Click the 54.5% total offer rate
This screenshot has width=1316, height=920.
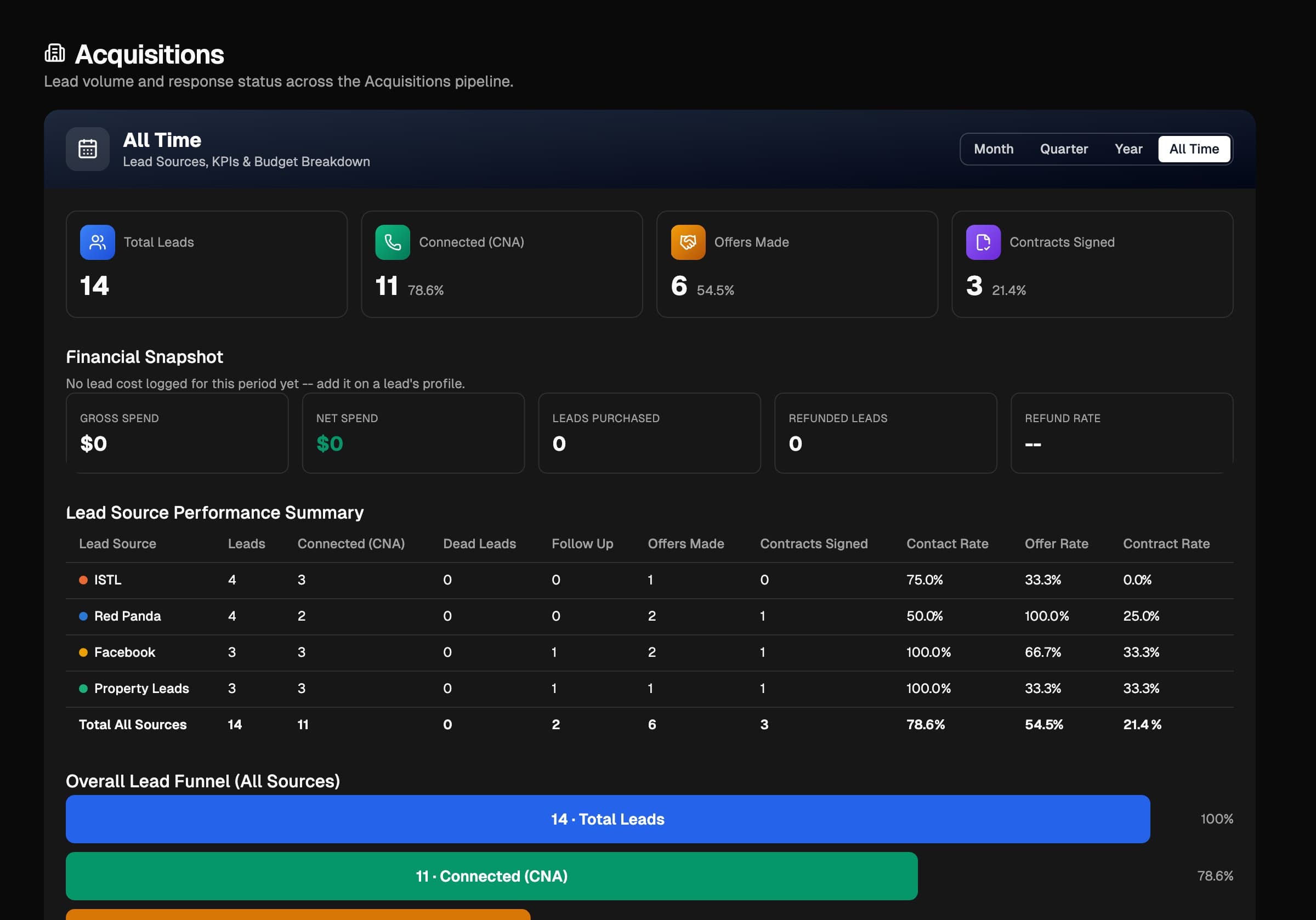1043,724
